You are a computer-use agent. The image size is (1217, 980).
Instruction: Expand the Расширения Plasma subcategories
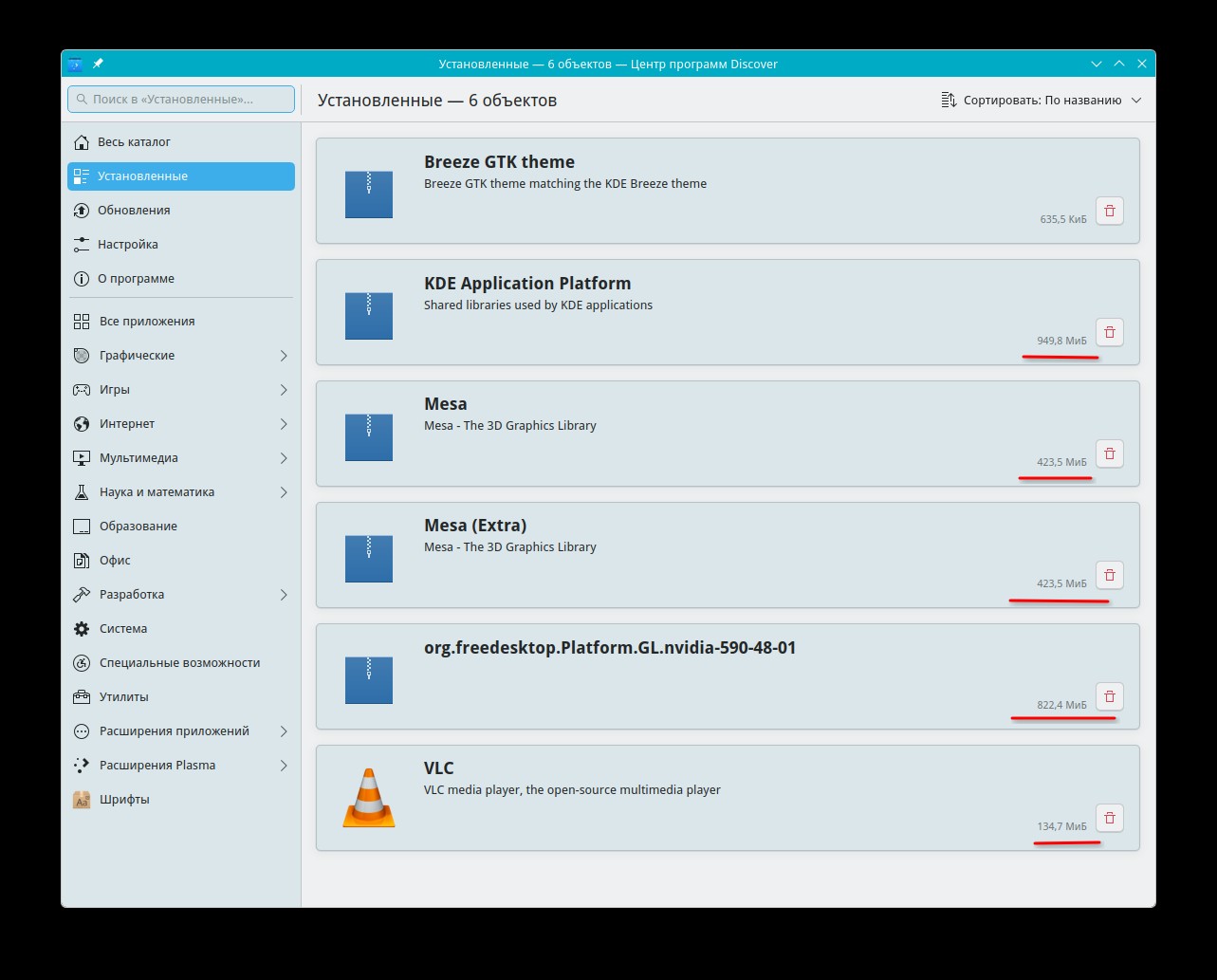(283, 766)
